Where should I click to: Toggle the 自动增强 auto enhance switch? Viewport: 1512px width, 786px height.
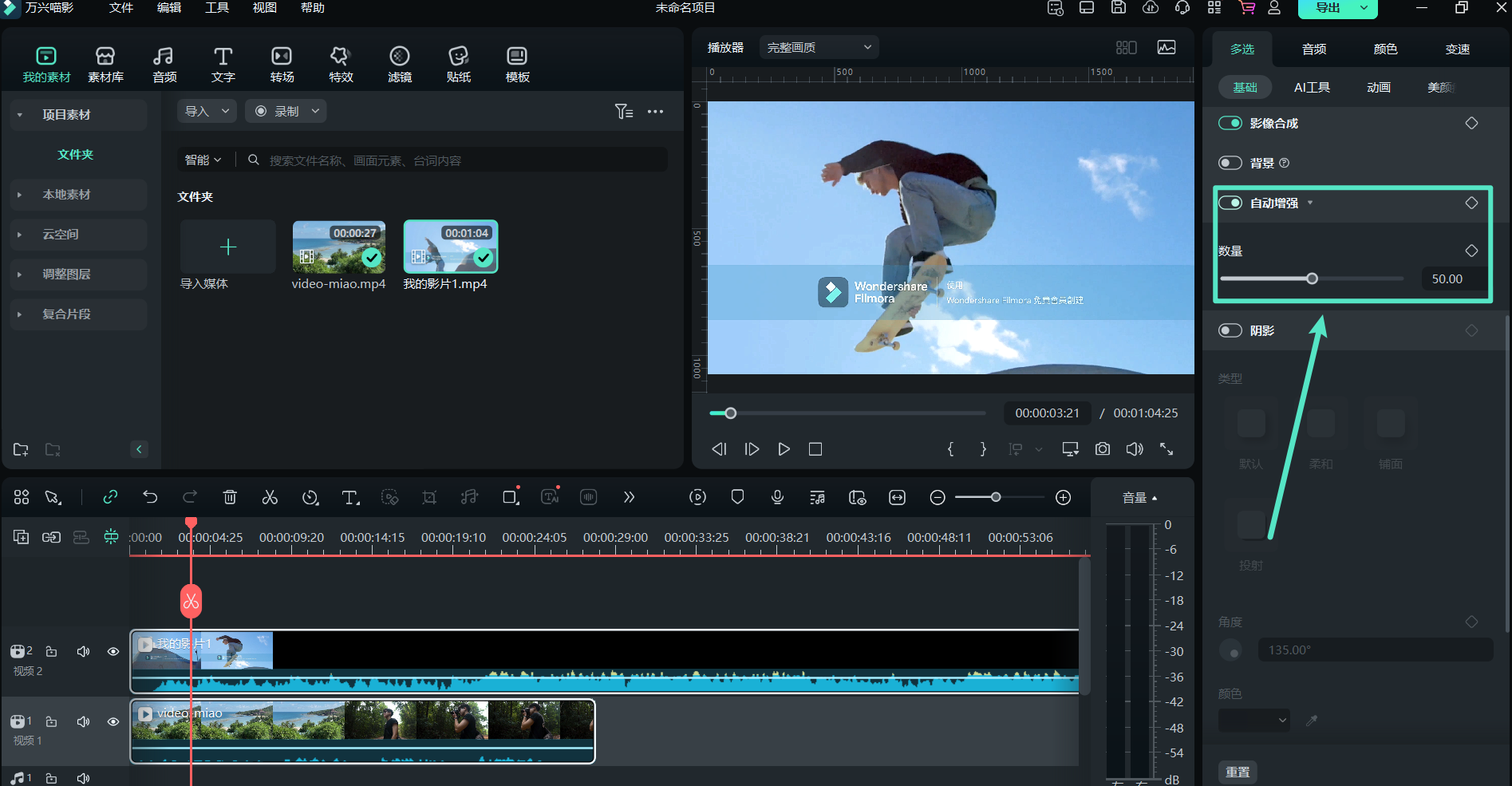tap(1230, 203)
